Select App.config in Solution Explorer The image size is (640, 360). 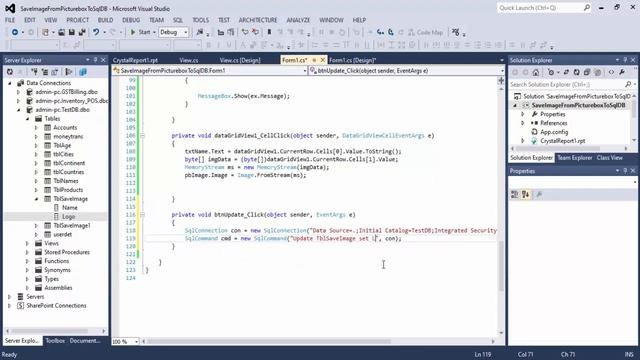click(x=554, y=132)
